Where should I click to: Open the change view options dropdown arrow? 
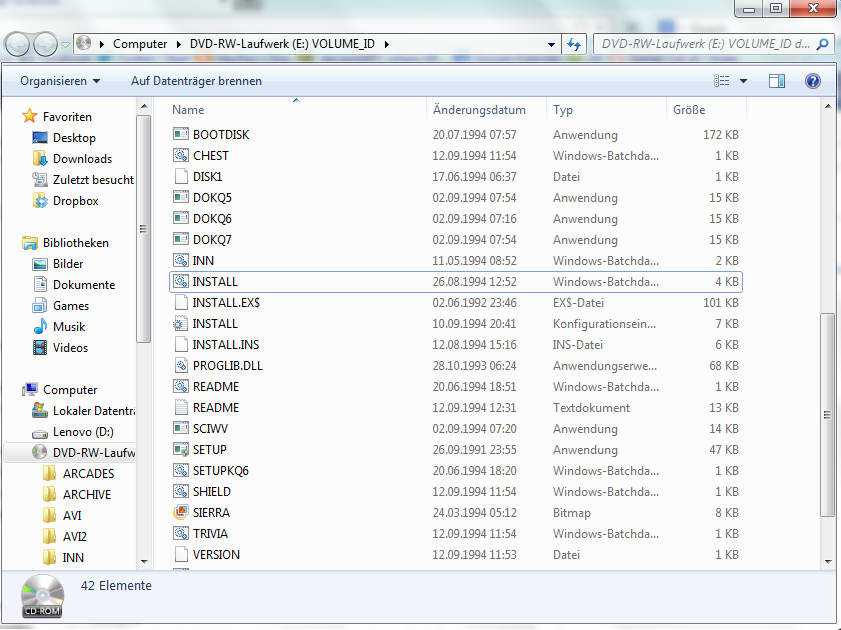click(743, 81)
